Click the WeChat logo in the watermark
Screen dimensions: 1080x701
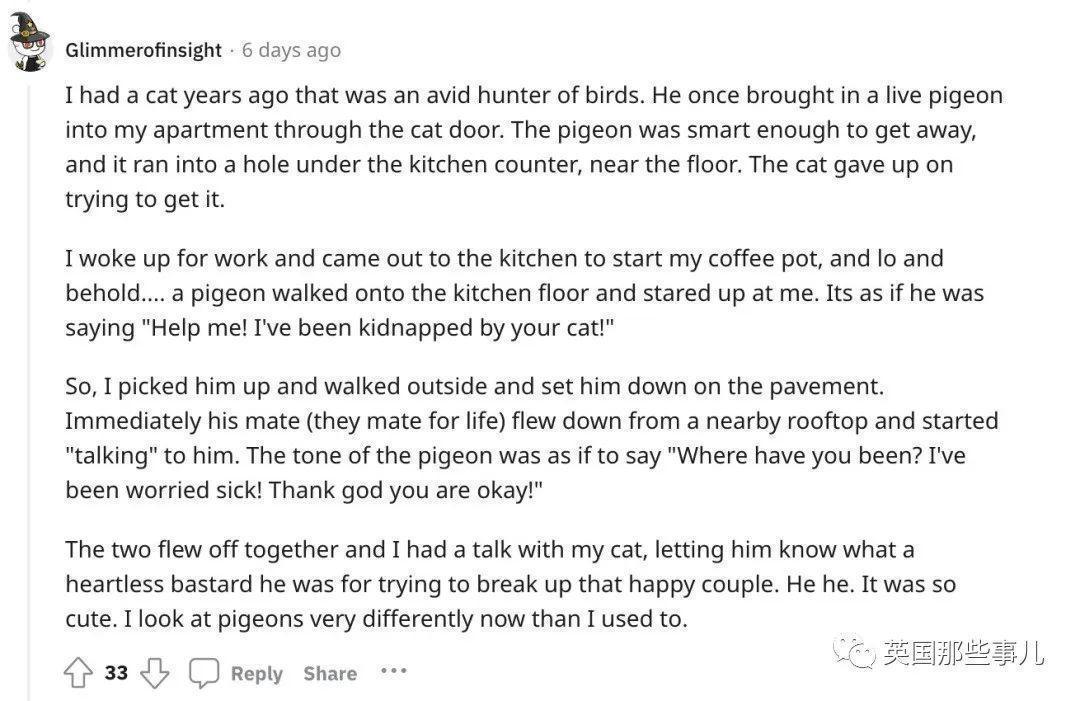coord(854,651)
